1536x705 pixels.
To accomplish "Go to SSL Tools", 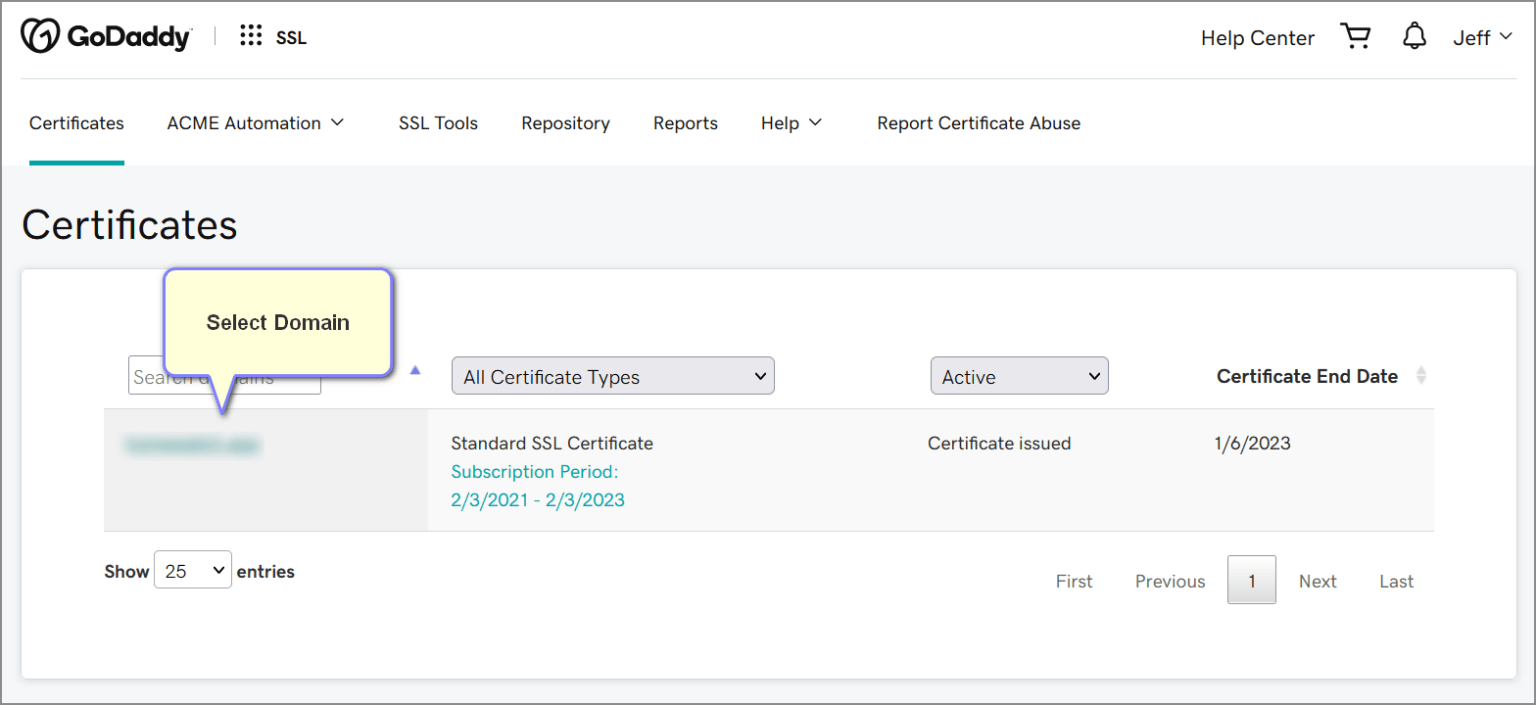I will pyautogui.click(x=438, y=123).
